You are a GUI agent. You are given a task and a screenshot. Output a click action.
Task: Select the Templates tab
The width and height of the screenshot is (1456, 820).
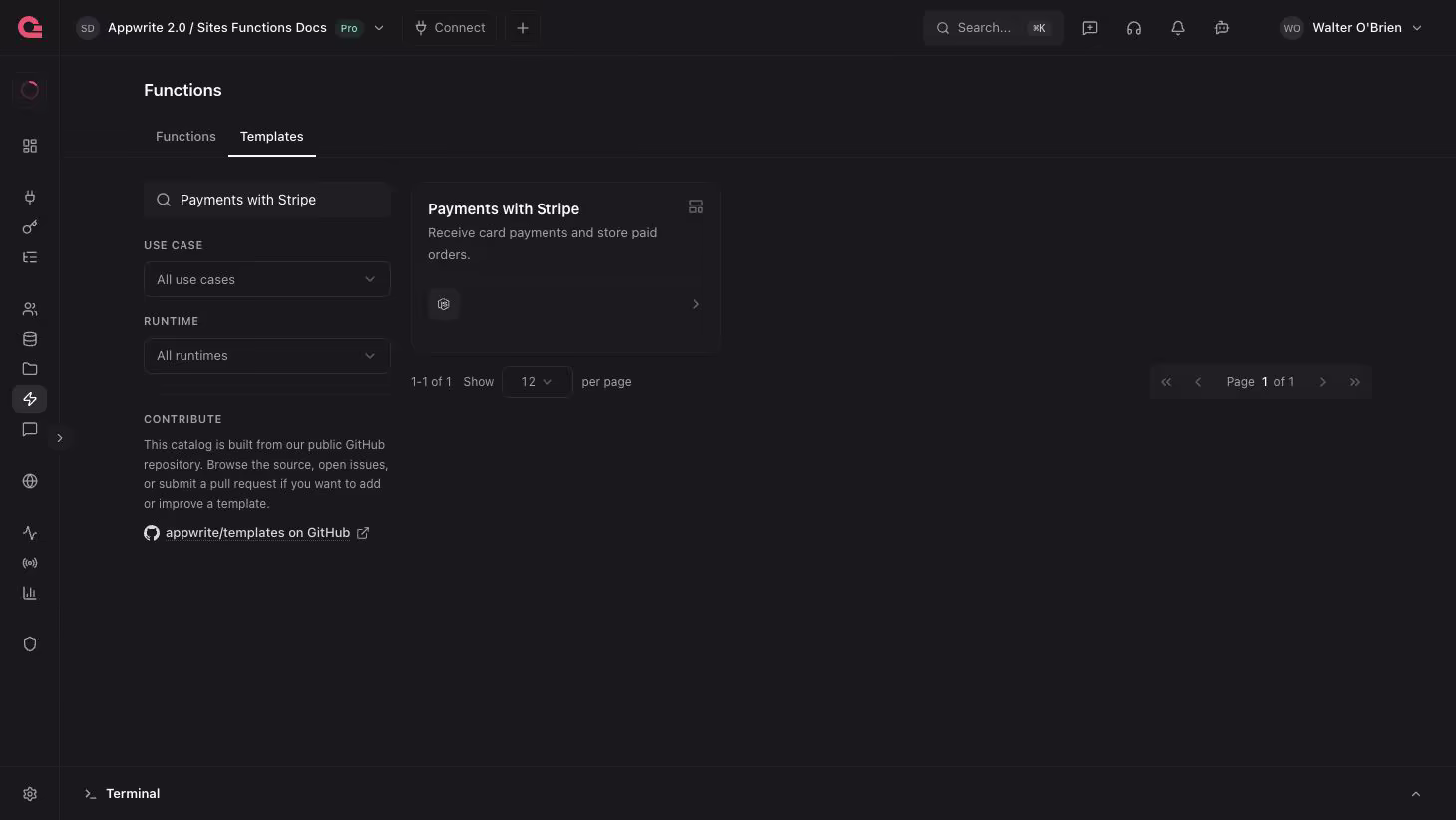point(272,137)
